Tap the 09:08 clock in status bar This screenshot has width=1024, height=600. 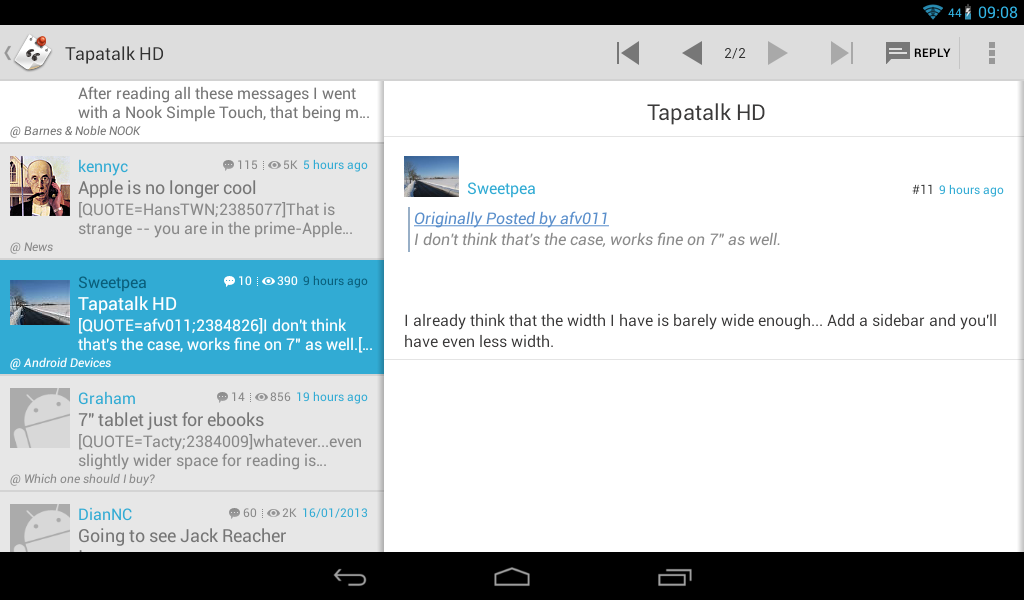997,12
